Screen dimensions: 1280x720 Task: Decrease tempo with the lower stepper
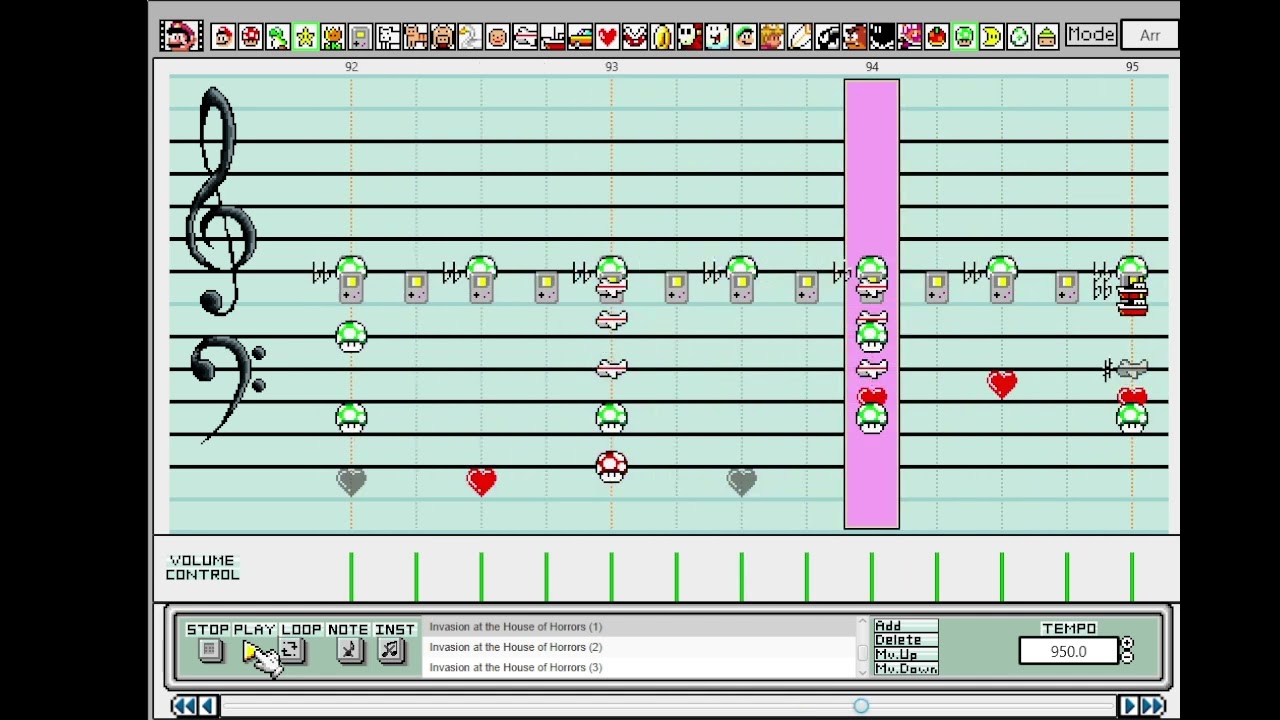pyautogui.click(x=1127, y=658)
